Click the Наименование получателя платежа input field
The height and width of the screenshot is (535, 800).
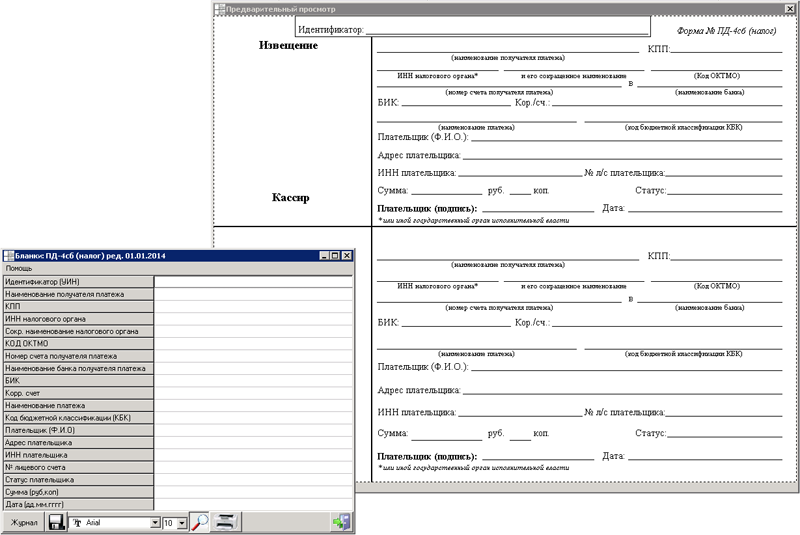coord(253,294)
